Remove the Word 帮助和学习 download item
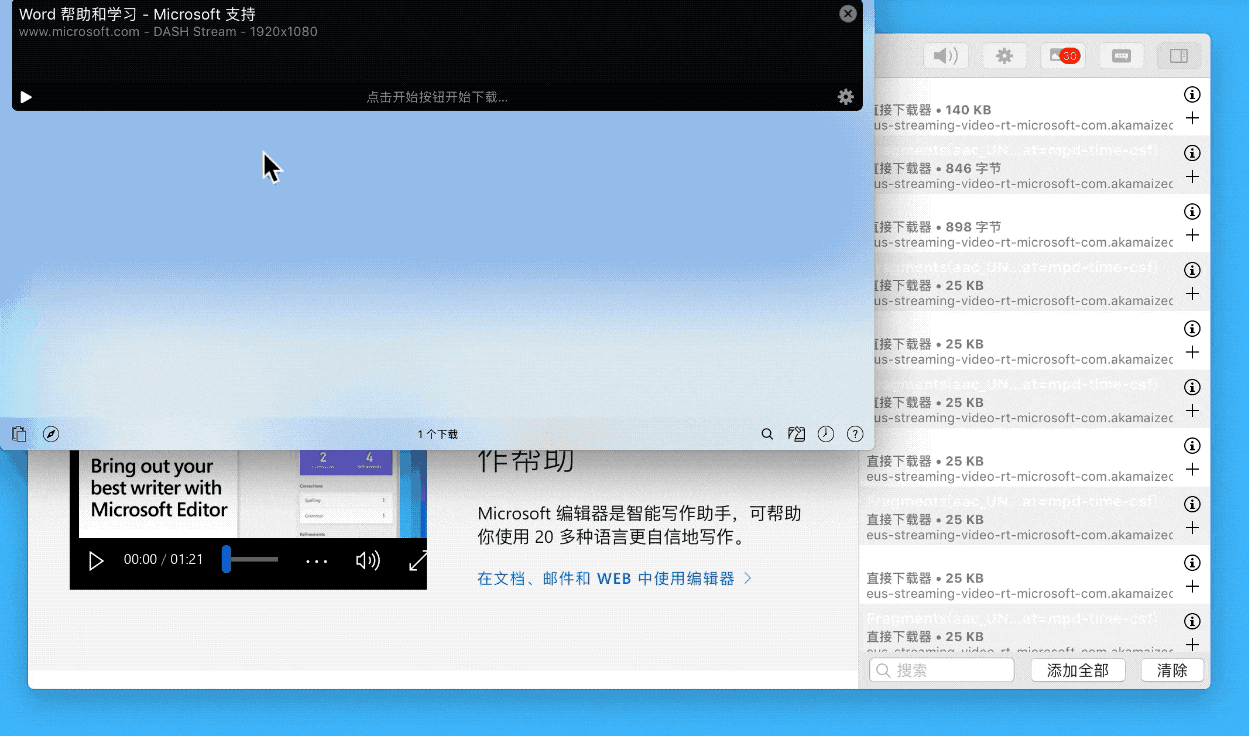Image resolution: width=1249 pixels, height=736 pixels. (x=848, y=13)
